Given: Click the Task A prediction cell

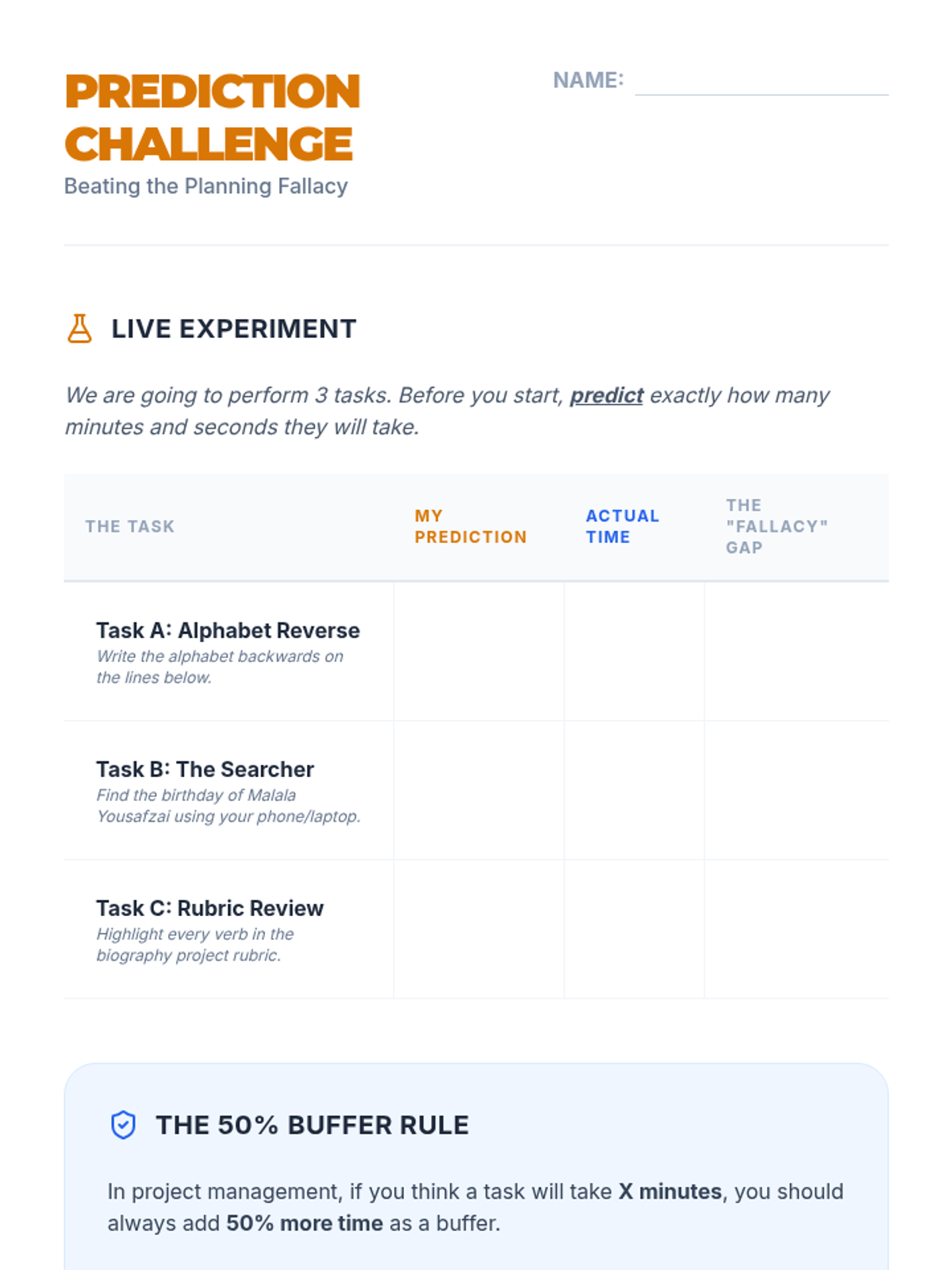Looking at the screenshot, I should 478,652.
